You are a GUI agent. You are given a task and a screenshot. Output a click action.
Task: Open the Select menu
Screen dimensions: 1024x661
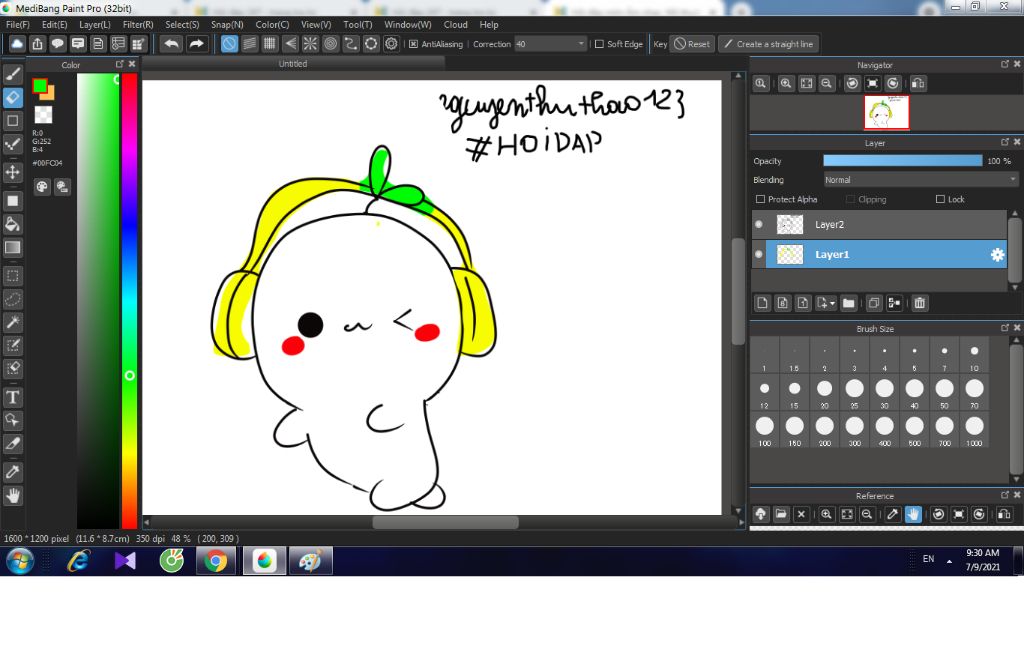point(182,24)
